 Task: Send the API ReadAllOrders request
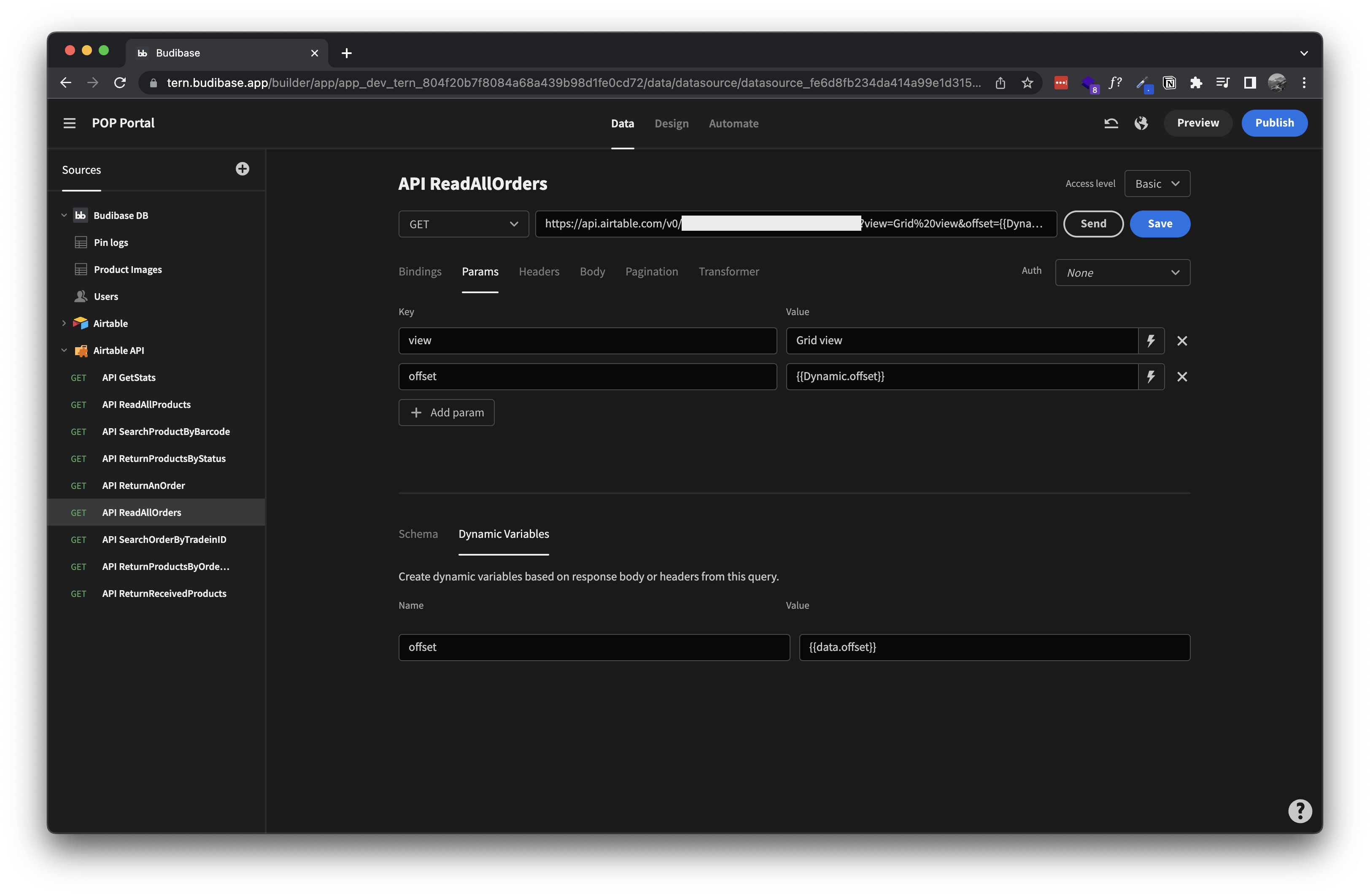1093,224
